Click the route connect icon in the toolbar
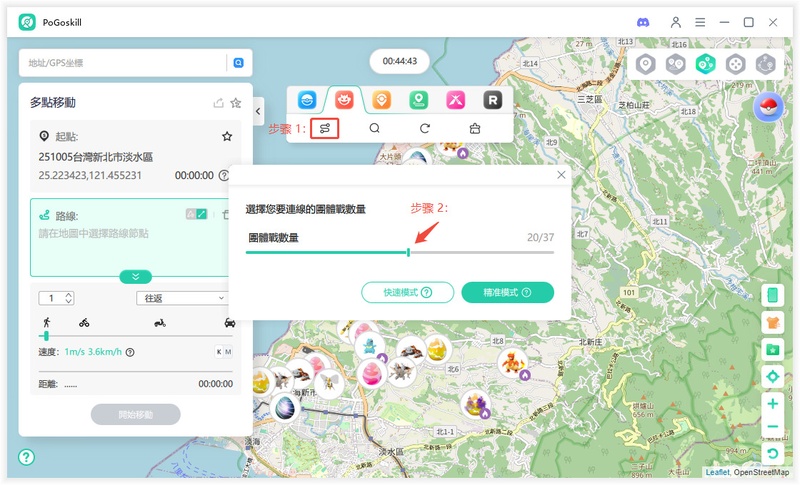Viewport: 800px width, 485px height. coord(324,128)
